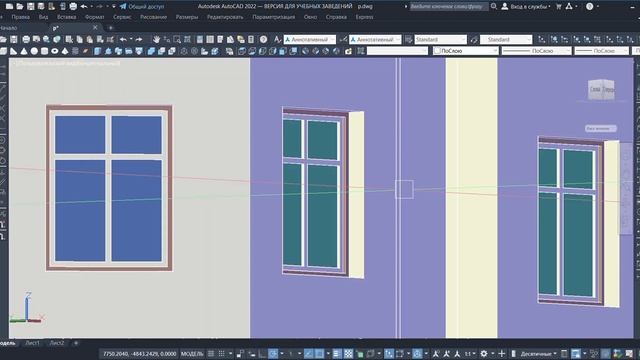This screenshot has height=360, width=640.
Task: Open the second ПоСлою lineweight dropdown
Action: coord(602,51)
